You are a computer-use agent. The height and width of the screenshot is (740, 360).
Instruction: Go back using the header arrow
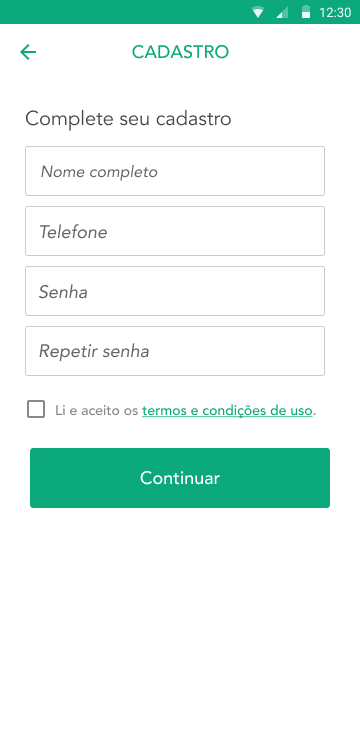[28, 52]
